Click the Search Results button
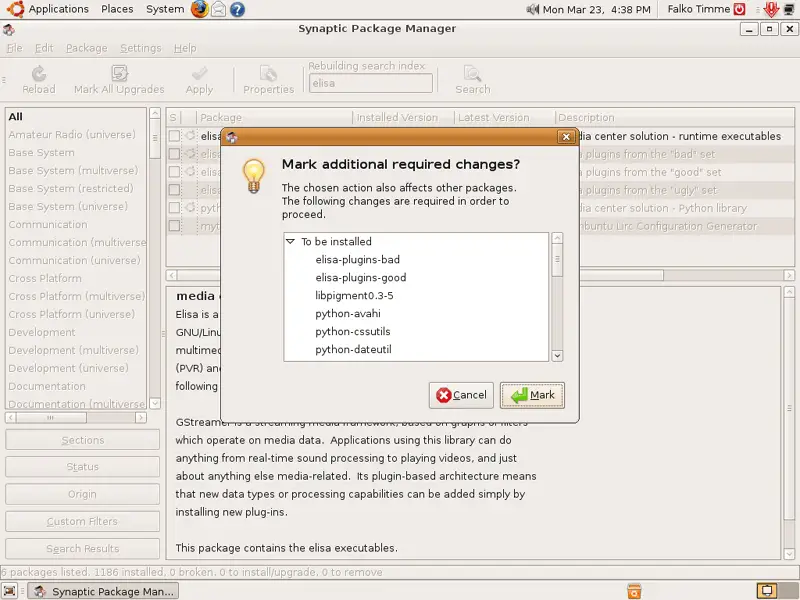The height and width of the screenshot is (600, 800). pyautogui.click(x=82, y=549)
